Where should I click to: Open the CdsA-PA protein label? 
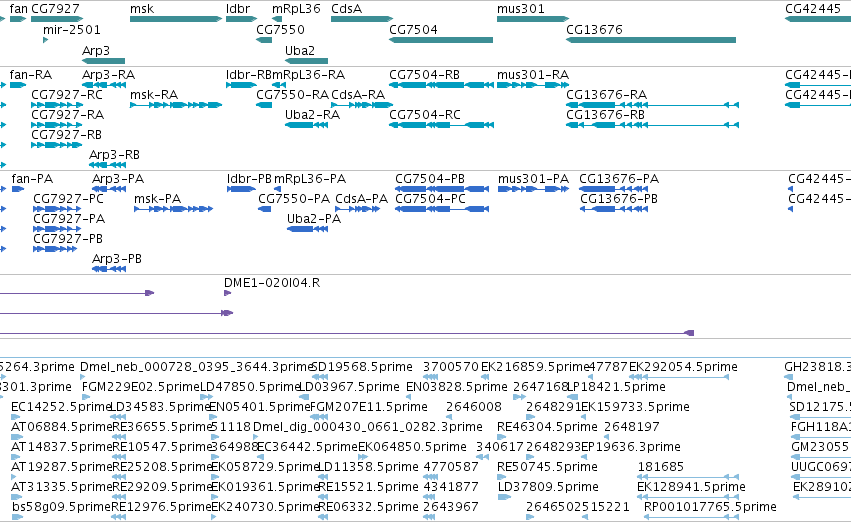pos(361,199)
